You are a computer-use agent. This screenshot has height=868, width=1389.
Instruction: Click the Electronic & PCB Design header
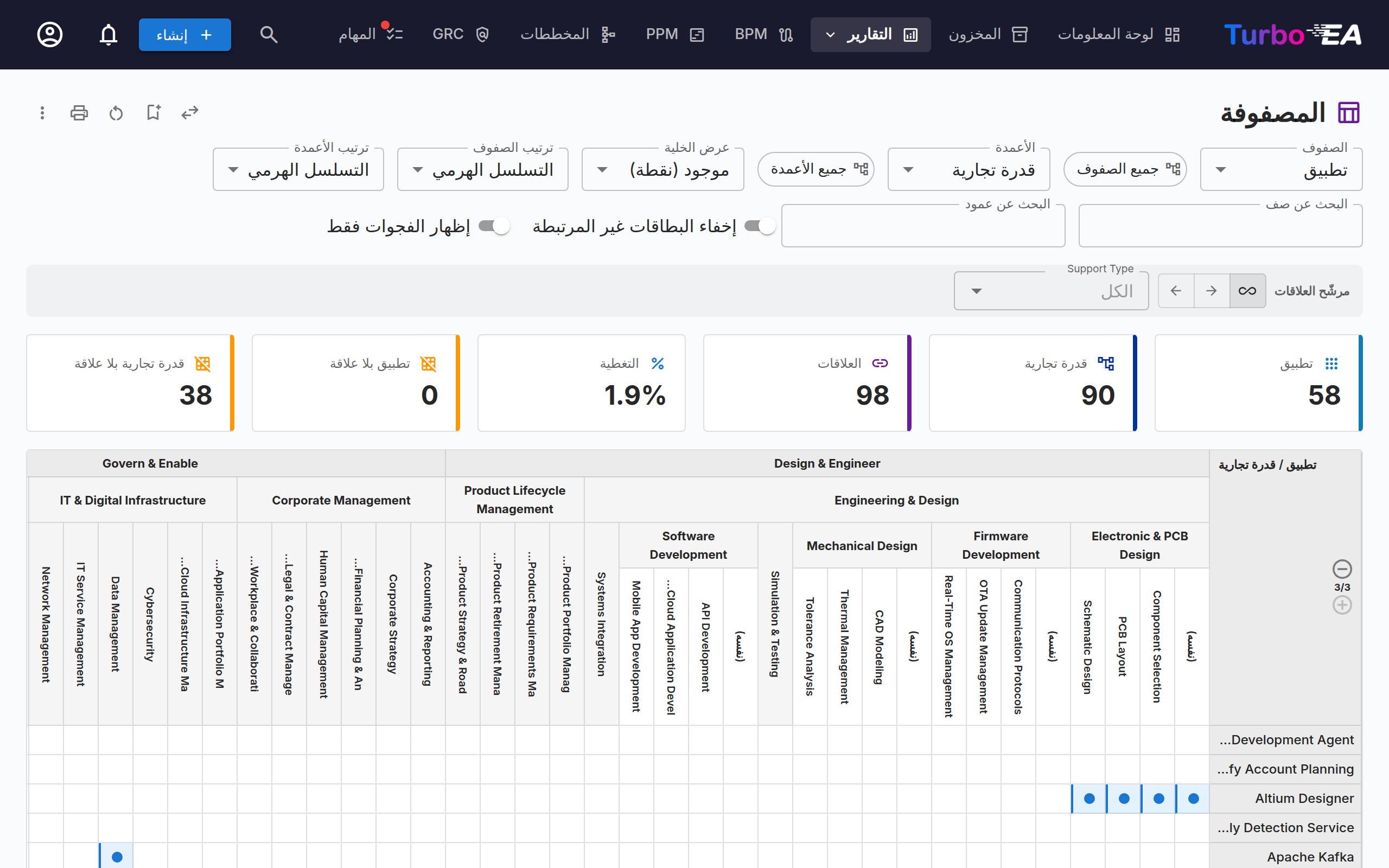coord(1140,545)
